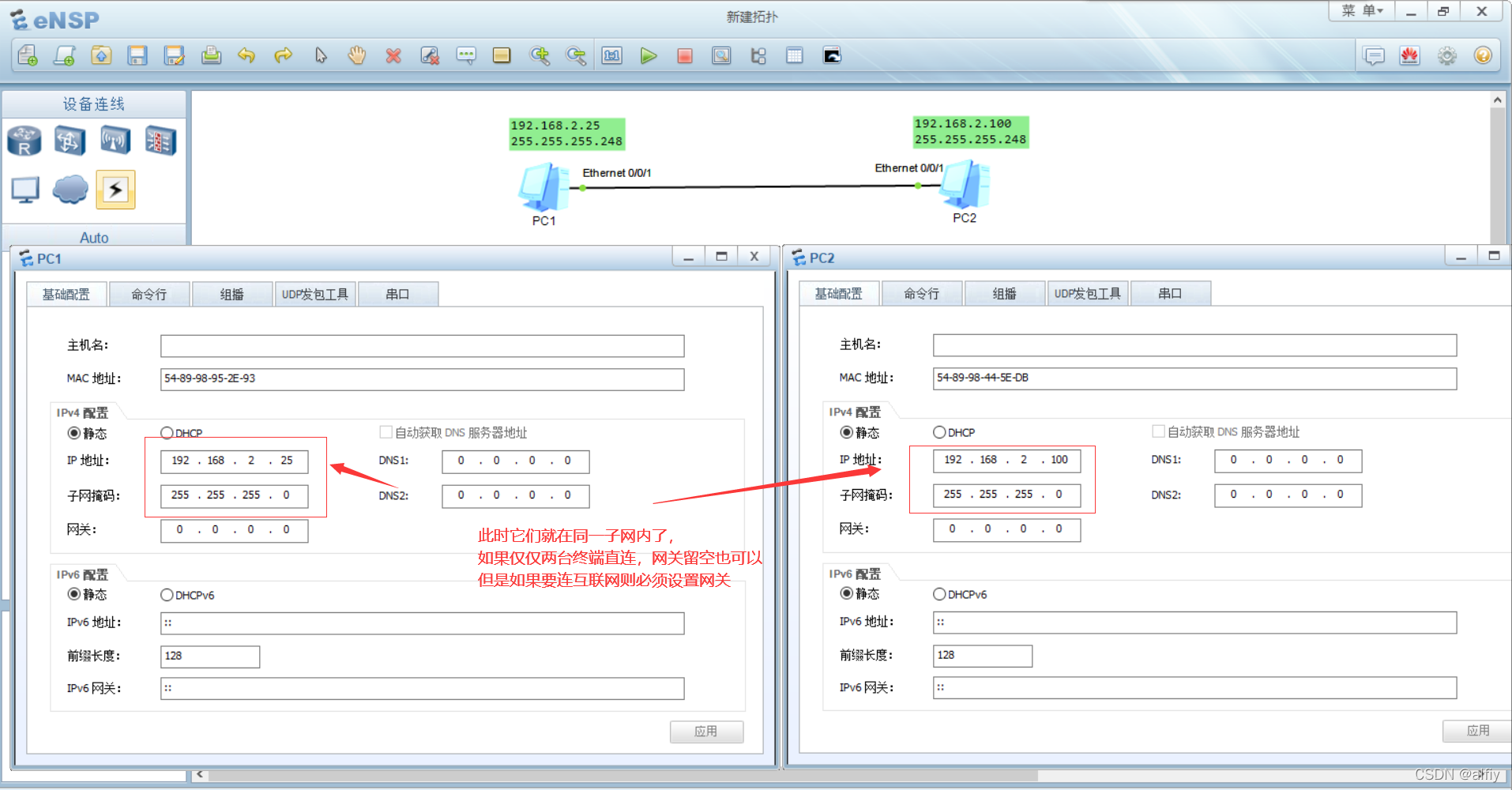This screenshot has width=1512, height=790.
Task: Select DHCPv6 radio in PC2 window
Action: pos(939,594)
